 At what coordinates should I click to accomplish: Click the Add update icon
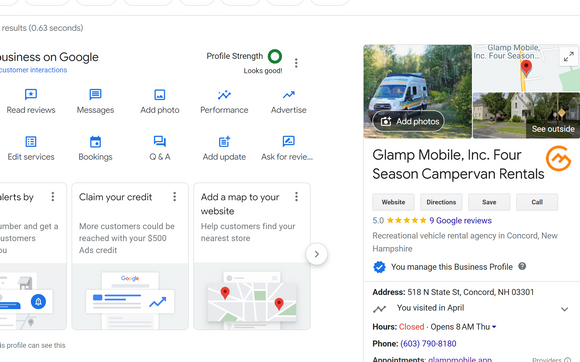pos(224,141)
